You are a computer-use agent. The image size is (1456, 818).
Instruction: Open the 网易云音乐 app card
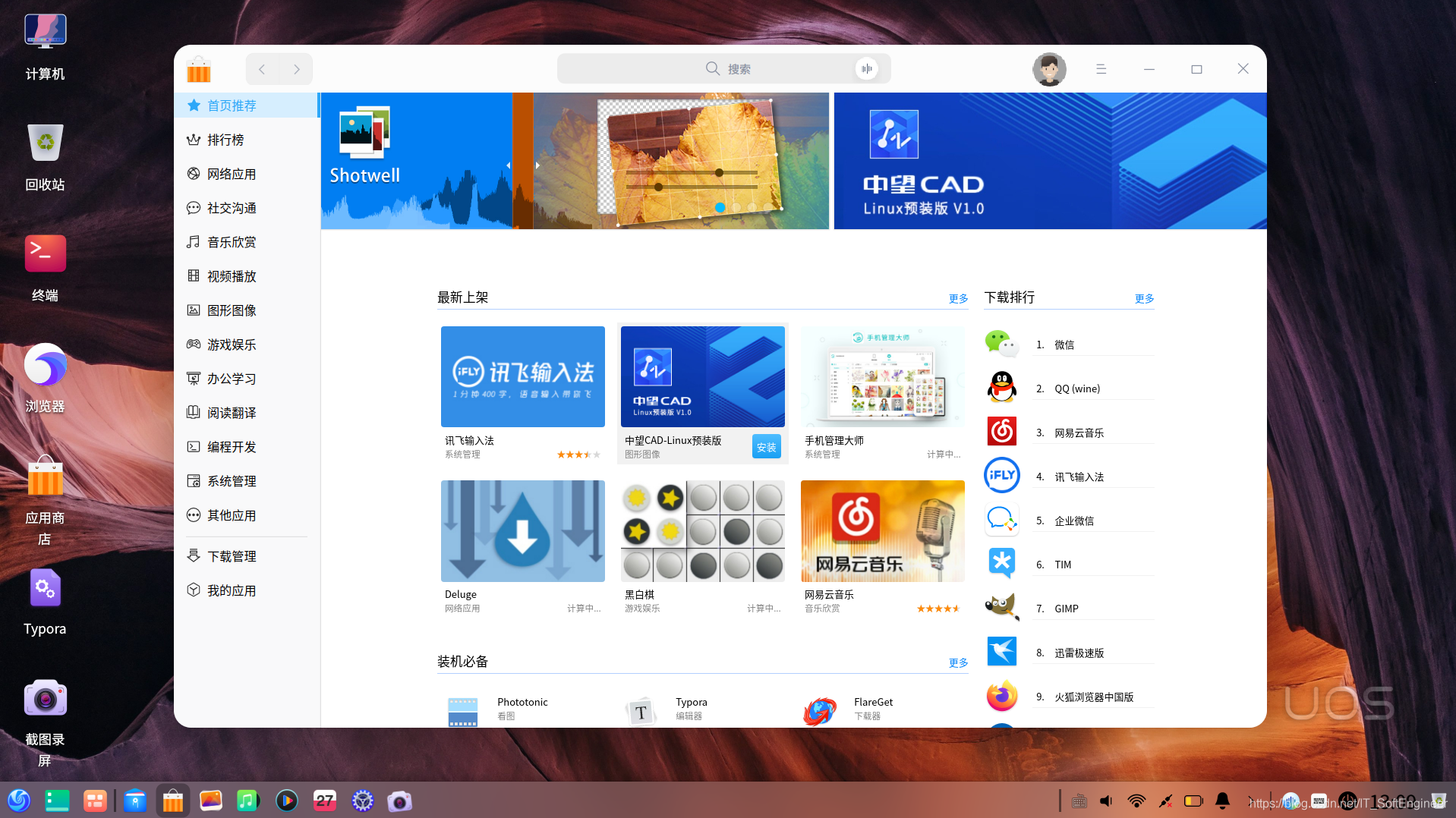pyautogui.click(x=883, y=547)
